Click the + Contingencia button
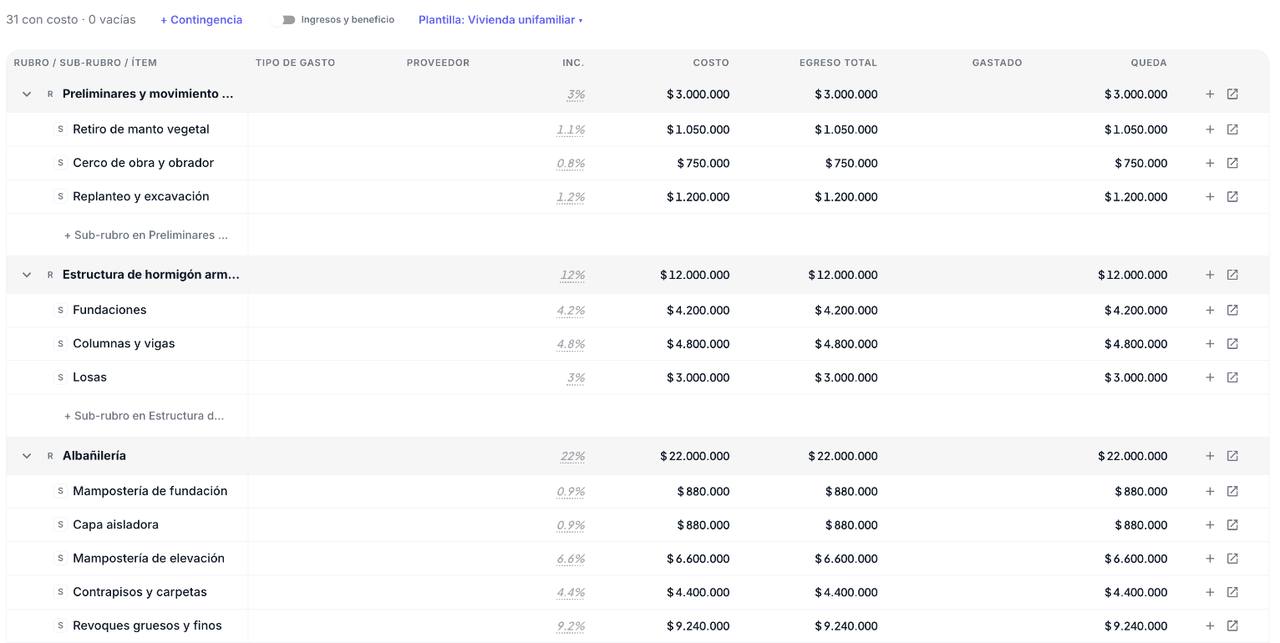Viewport: 1280px width, 643px height. coord(201,20)
